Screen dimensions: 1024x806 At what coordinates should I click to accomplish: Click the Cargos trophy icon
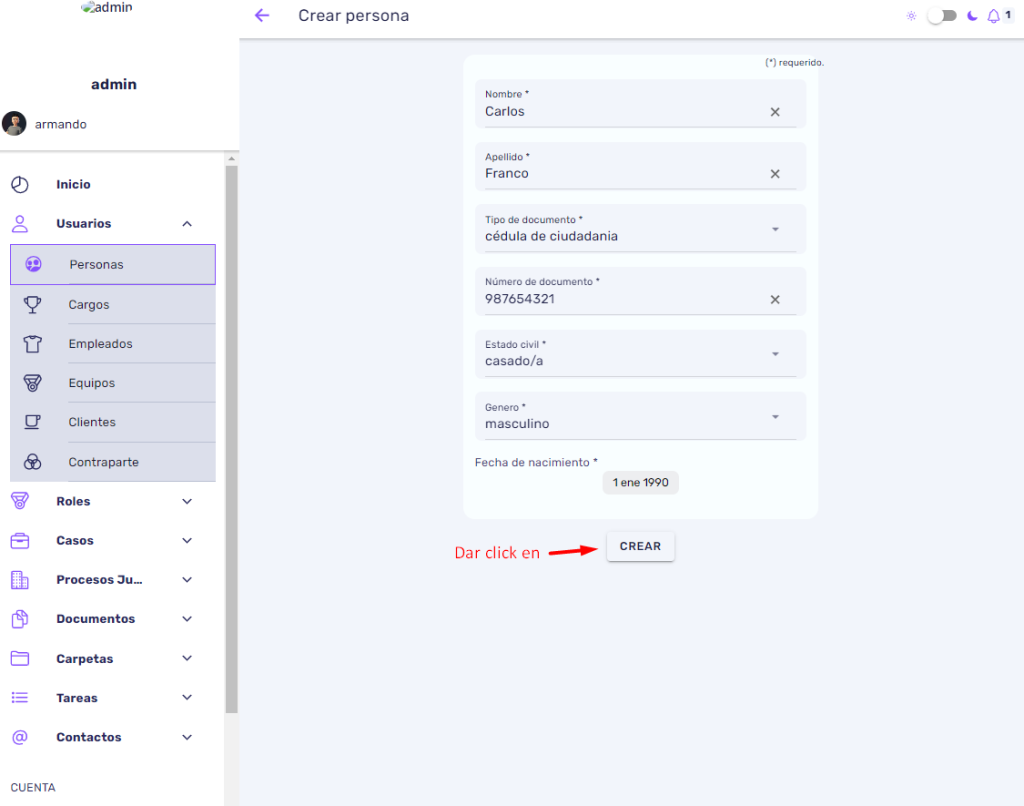pyautogui.click(x=33, y=304)
